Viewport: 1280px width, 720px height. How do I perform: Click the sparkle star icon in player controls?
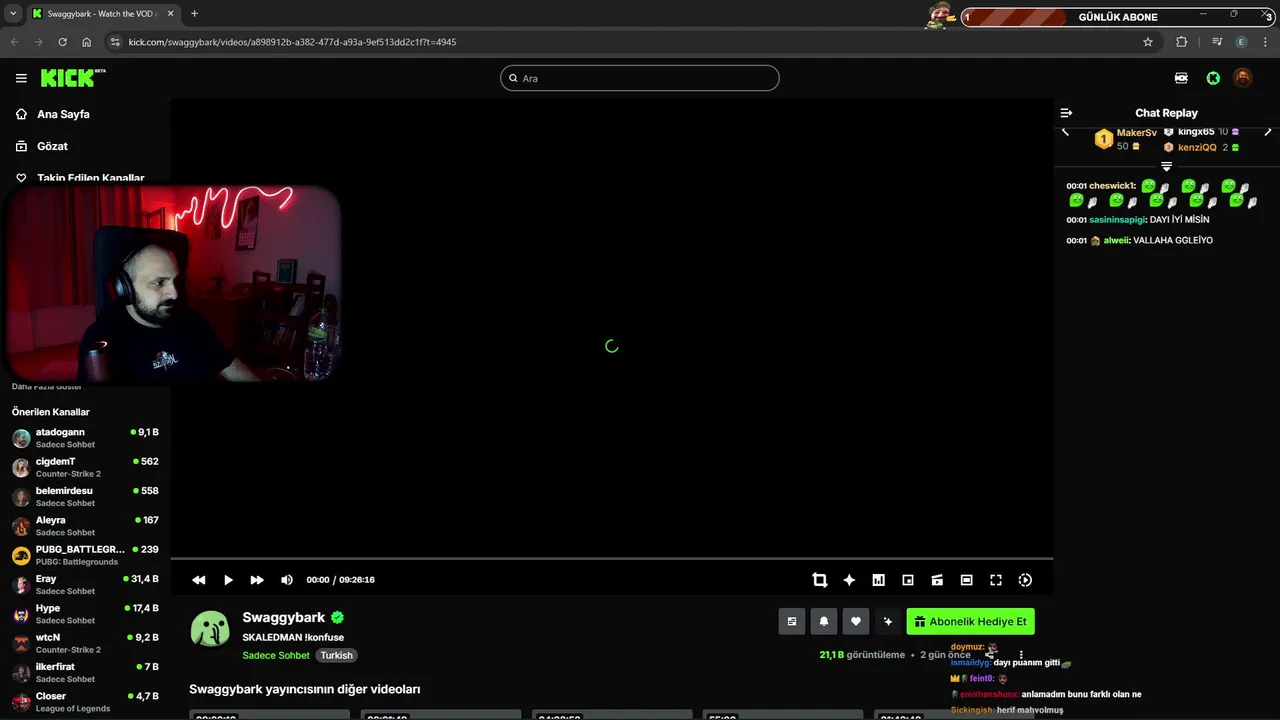[849, 580]
